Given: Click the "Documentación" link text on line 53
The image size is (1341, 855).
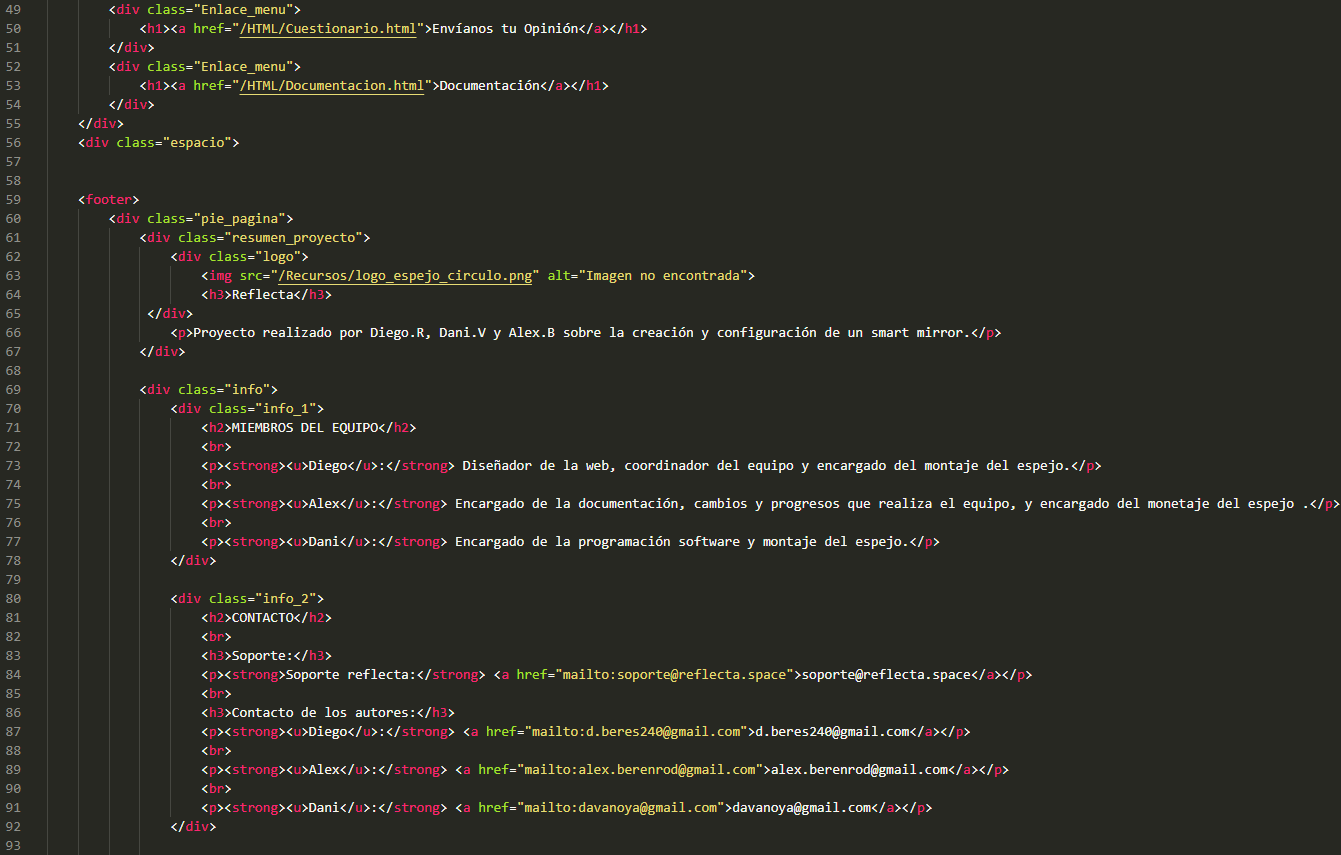Looking at the screenshot, I should click(490, 86).
